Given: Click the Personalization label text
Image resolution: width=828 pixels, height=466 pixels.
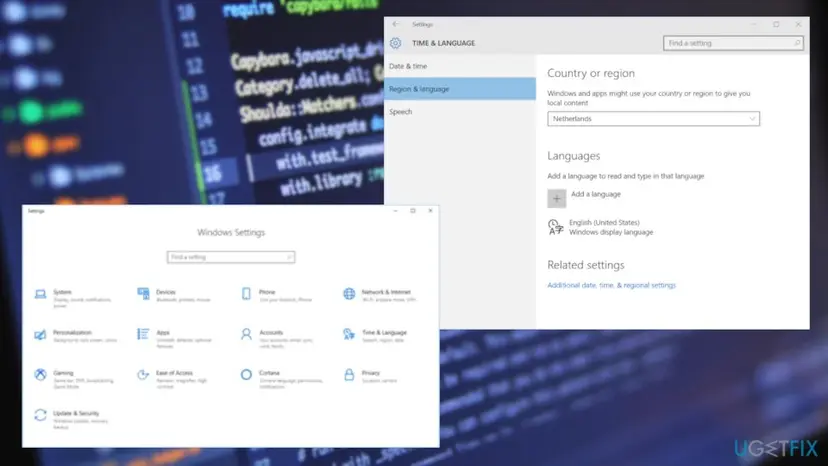Looking at the screenshot, I should [72, 333].
